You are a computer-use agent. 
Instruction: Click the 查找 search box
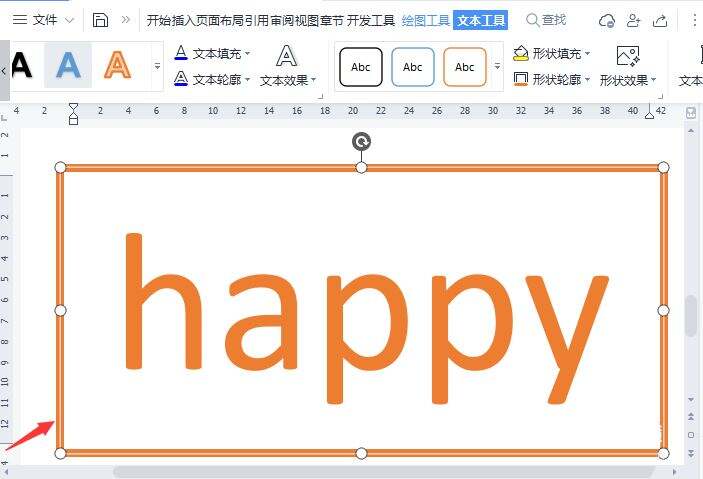546,20
